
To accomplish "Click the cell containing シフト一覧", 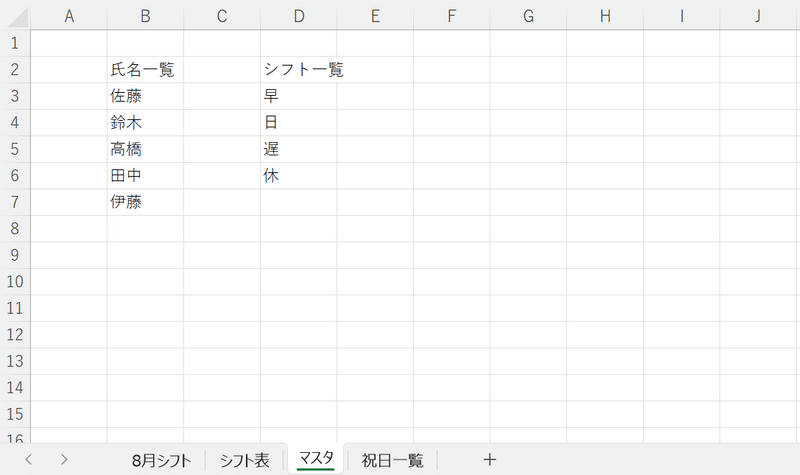I will (298, 69).
